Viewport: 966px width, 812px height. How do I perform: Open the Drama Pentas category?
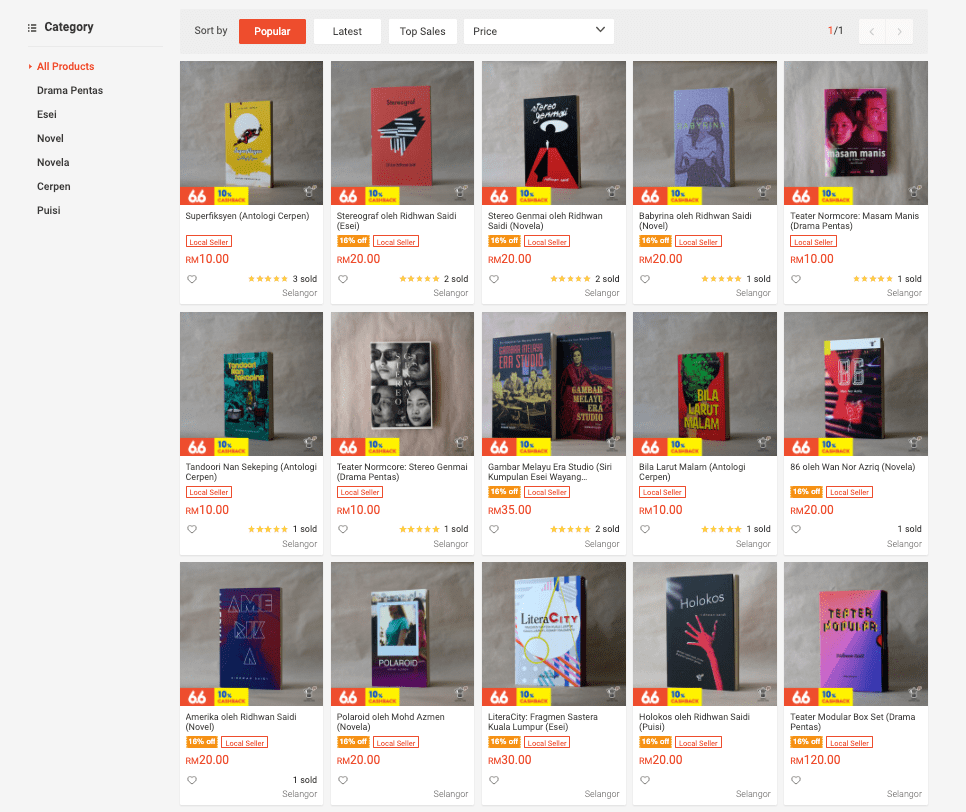(70, 91)
